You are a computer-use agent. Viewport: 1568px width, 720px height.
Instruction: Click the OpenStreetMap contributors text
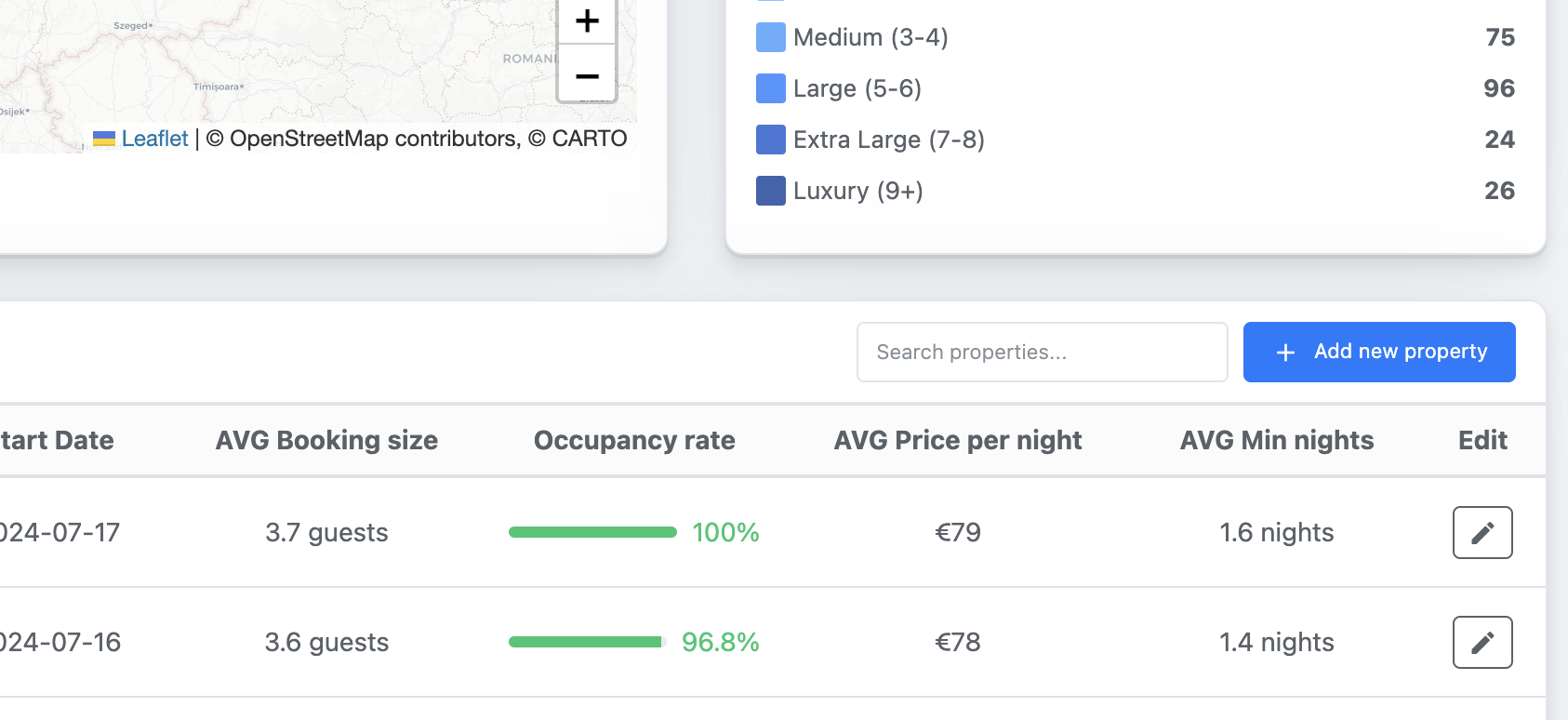(x=374, y=139)
